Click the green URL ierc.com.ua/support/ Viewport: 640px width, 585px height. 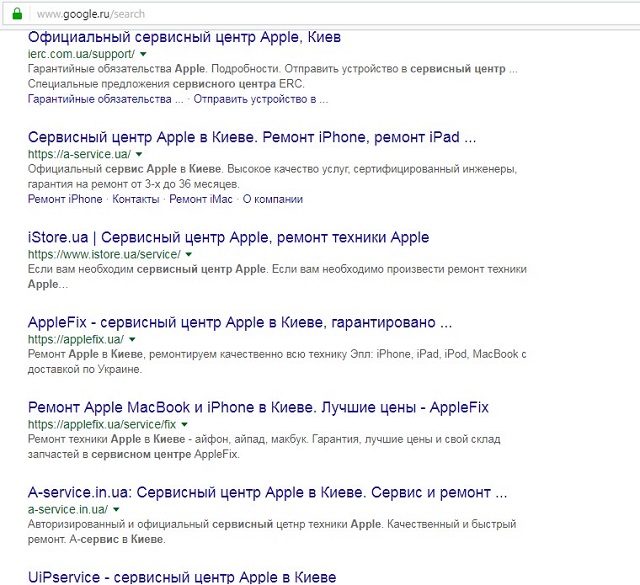coord(81,54)
